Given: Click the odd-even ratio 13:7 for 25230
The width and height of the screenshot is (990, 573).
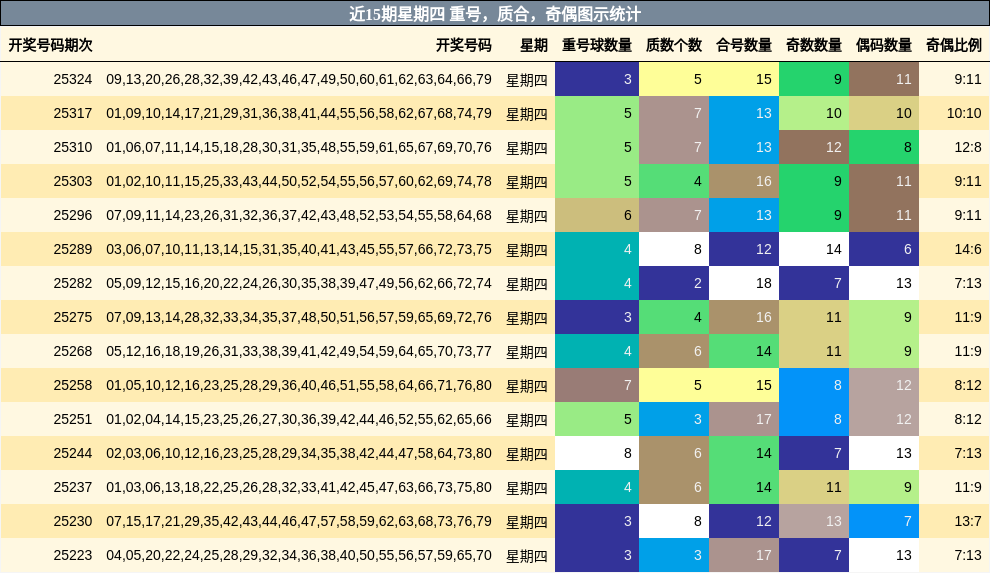Looking at the screenshot, I should 968,522.
